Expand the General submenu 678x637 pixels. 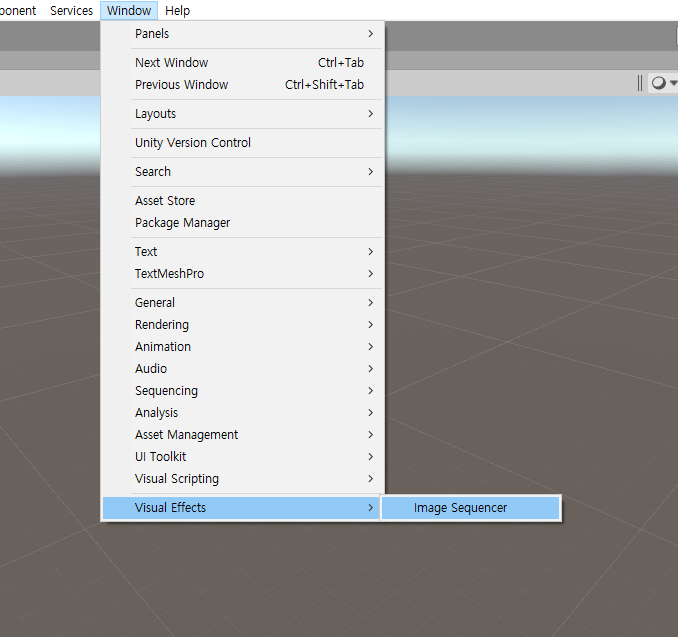[x=243, y=303]
